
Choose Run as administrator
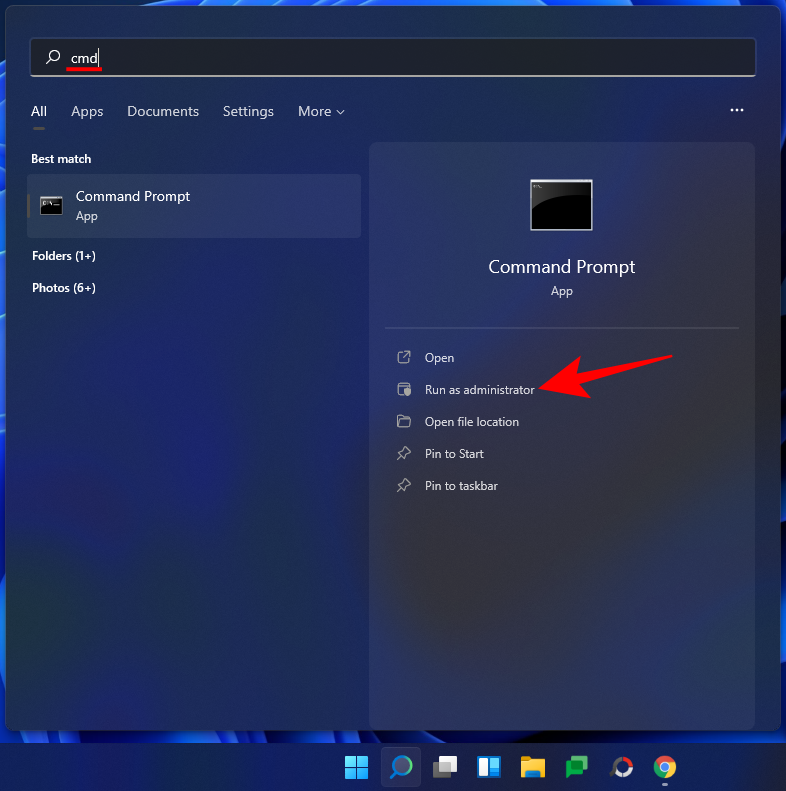(479, 389)
